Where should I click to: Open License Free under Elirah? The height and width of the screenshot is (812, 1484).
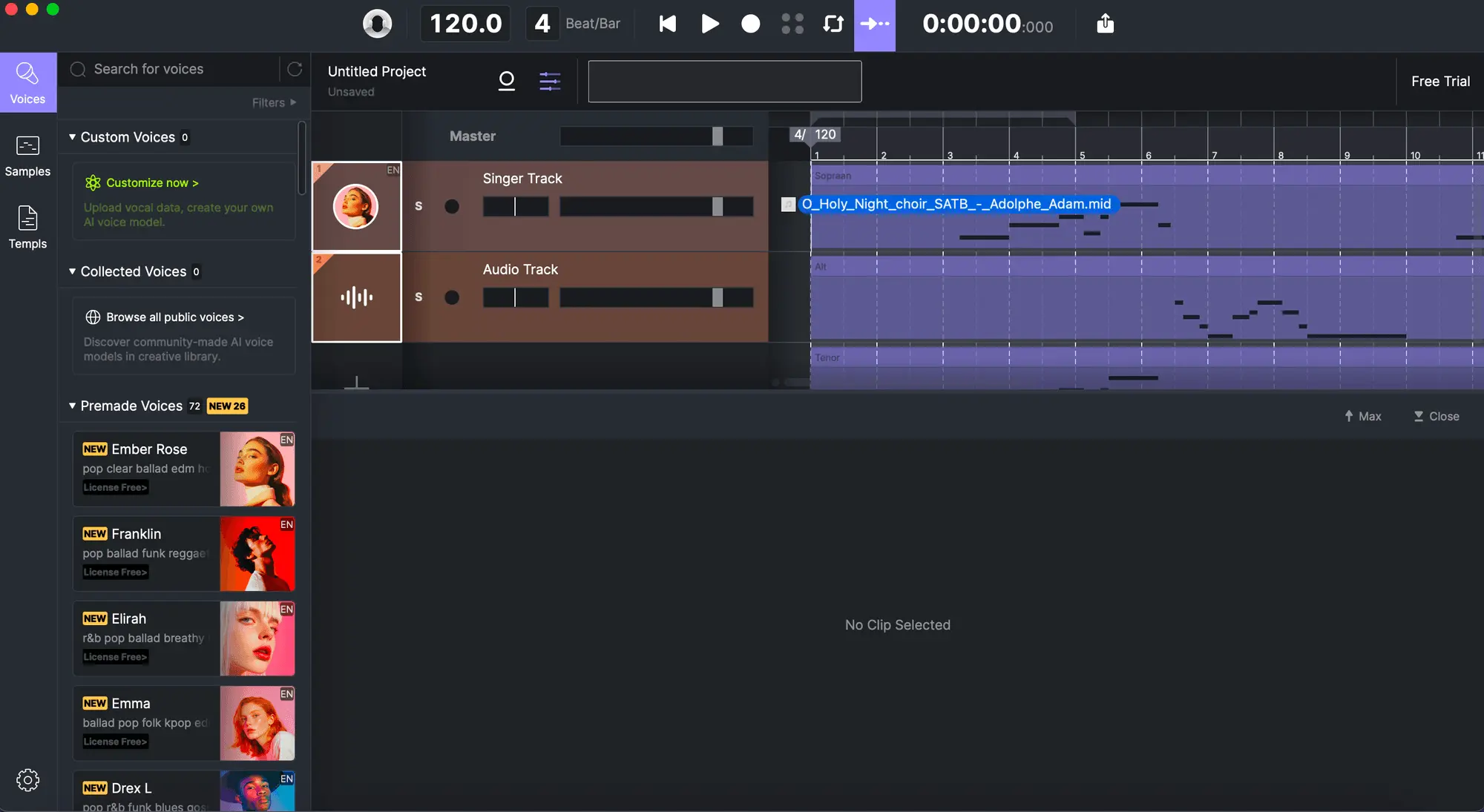point(115,657)
